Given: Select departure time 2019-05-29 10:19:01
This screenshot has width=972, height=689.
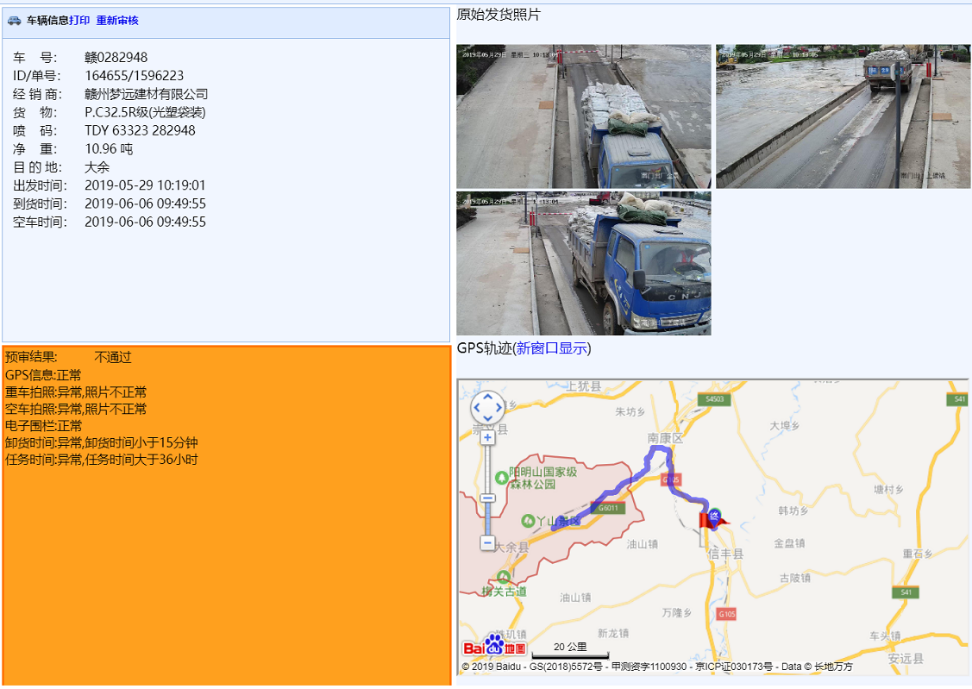Looking at the screenshot, I should point(145,185).
